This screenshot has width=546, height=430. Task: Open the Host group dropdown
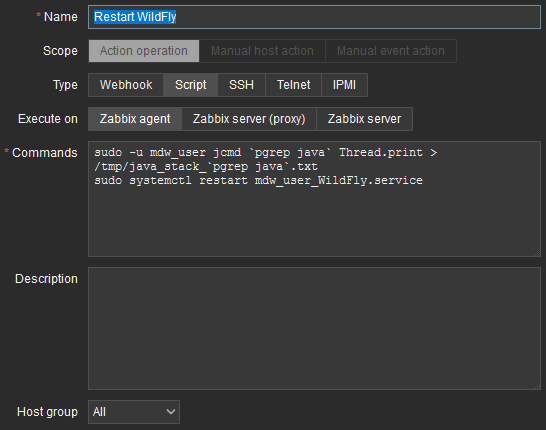click(134, 412)
